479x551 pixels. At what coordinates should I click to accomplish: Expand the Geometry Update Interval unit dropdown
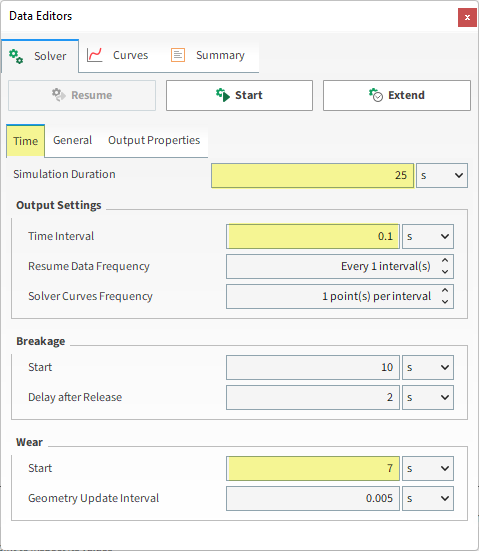[x=428, y=498]
